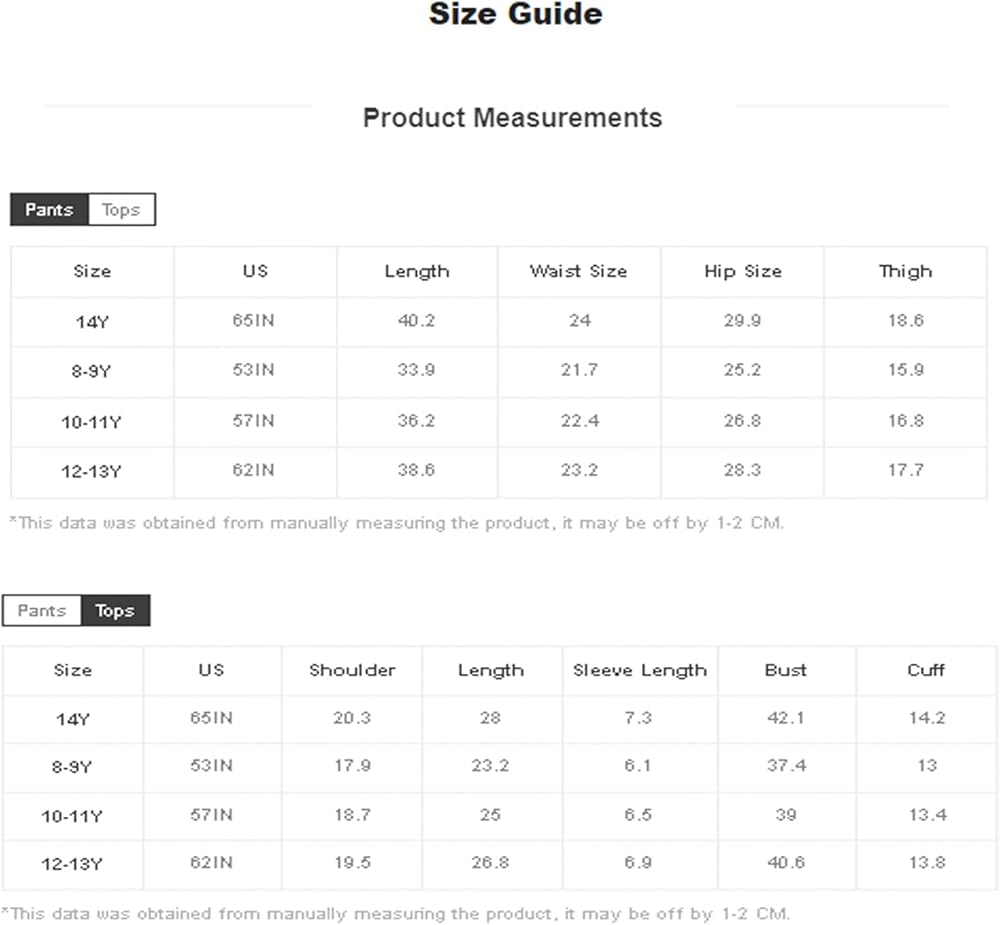Select the Cuff column header
This screenshot has height=925, width=1000.
[926, 670]
